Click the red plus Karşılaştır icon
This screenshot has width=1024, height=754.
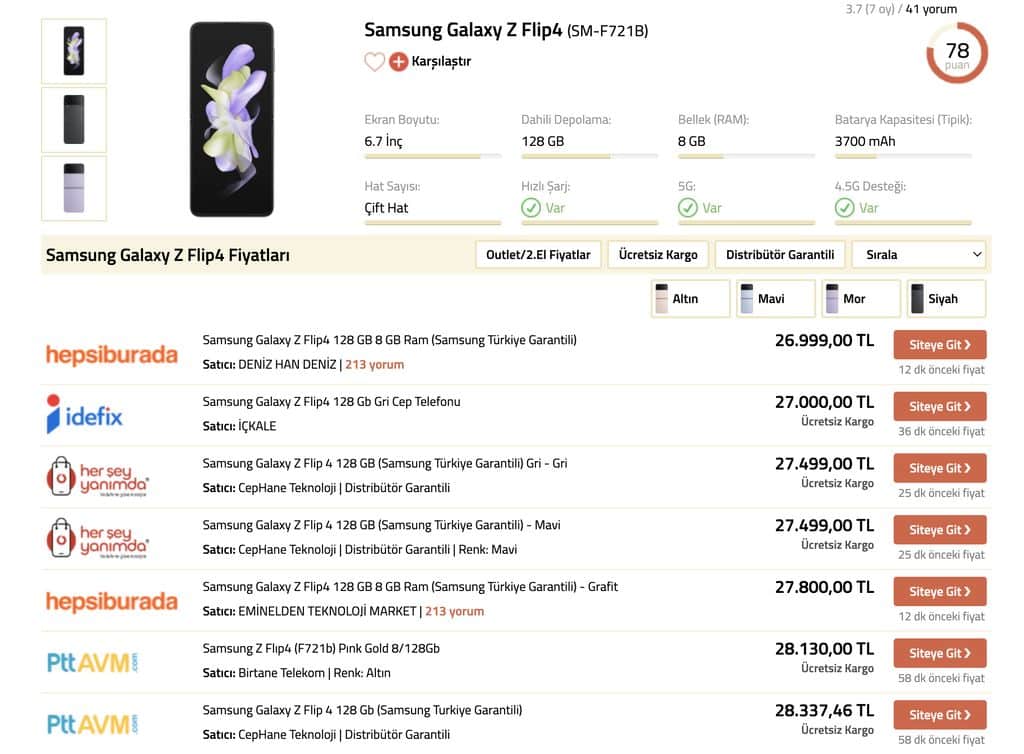(x=398, y=61)
